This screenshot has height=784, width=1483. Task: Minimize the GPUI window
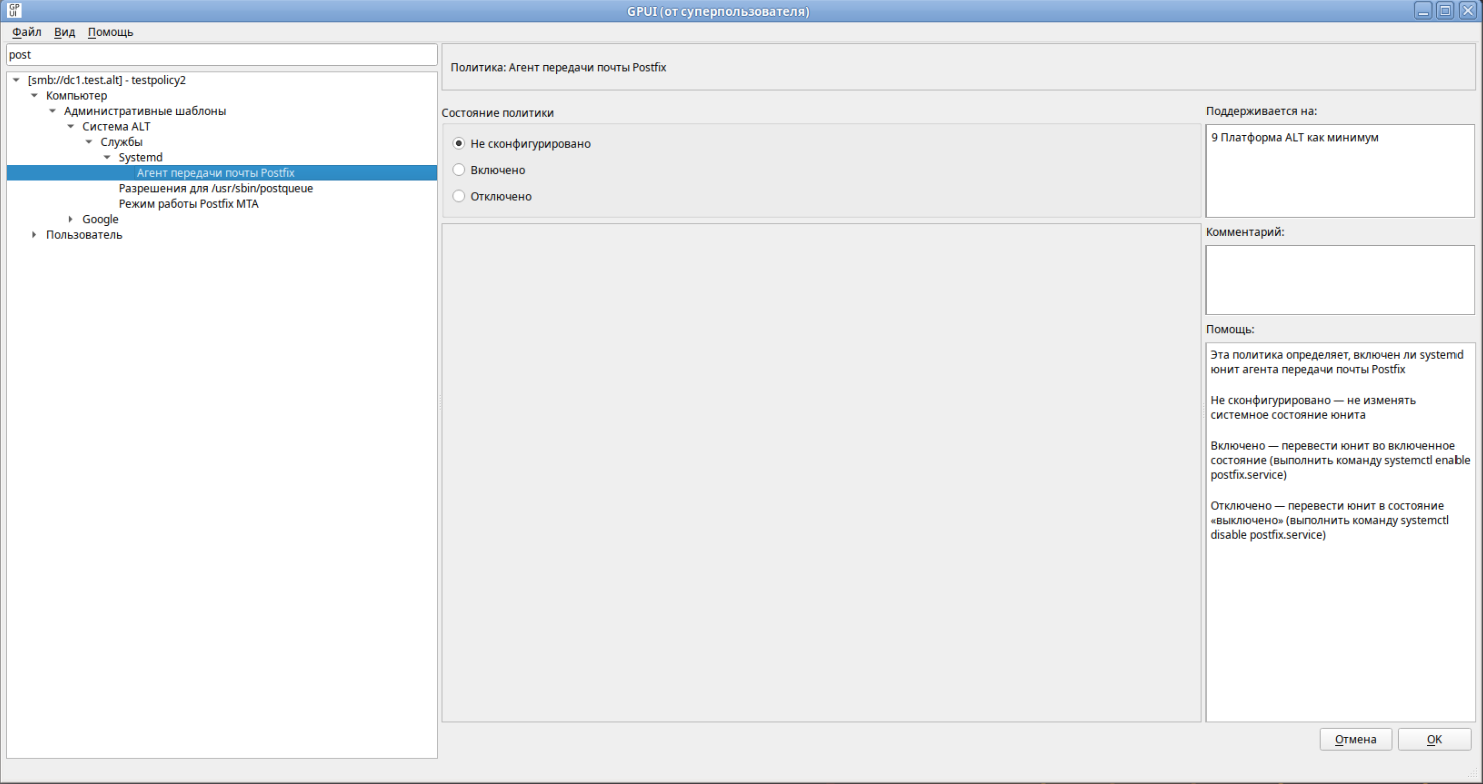1424,11
